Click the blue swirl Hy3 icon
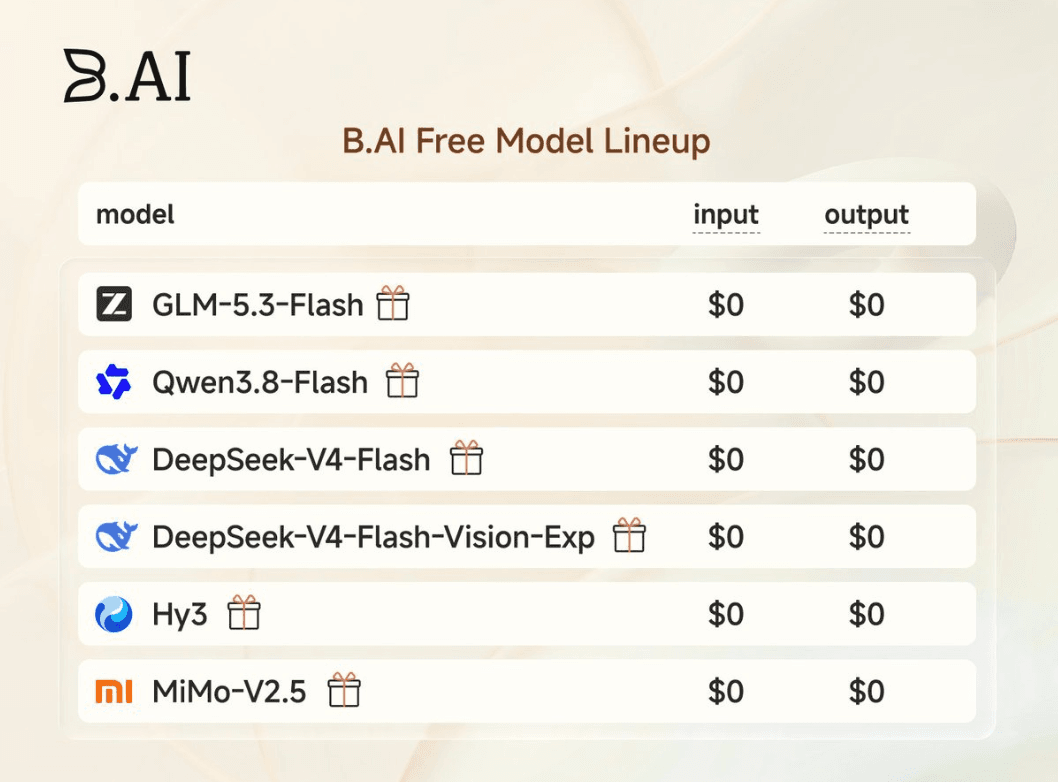Image resolution: width=1058 pixels, height=782 pixels. 113,614
